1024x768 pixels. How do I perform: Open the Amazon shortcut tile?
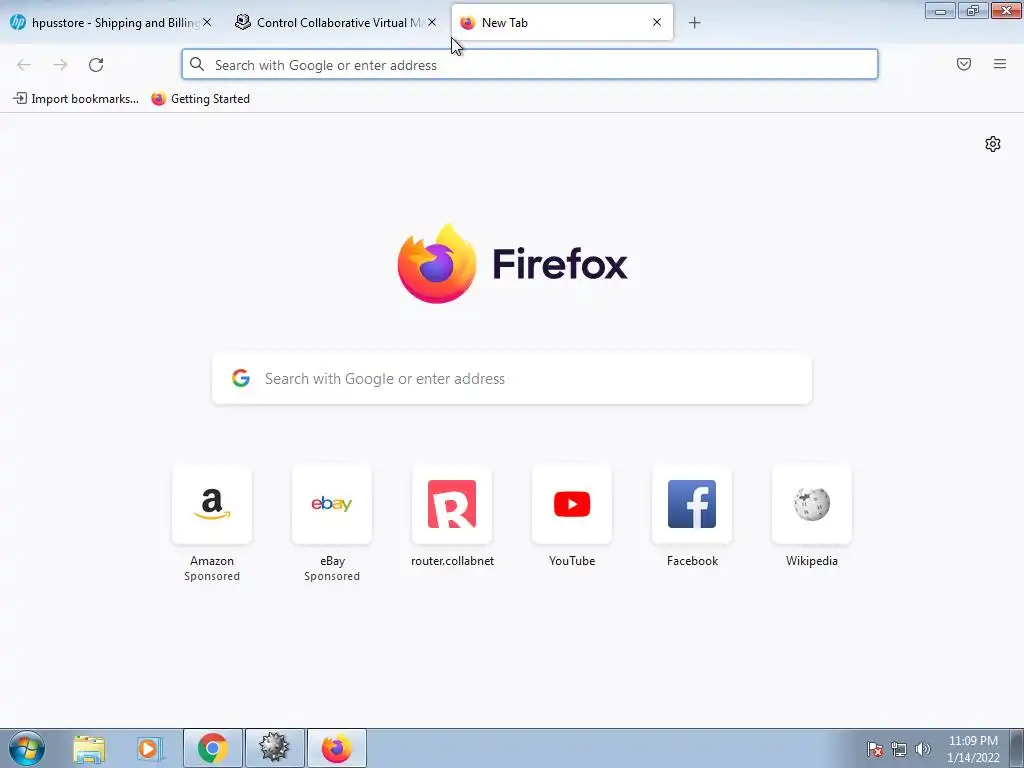click(x=212, y=504)
